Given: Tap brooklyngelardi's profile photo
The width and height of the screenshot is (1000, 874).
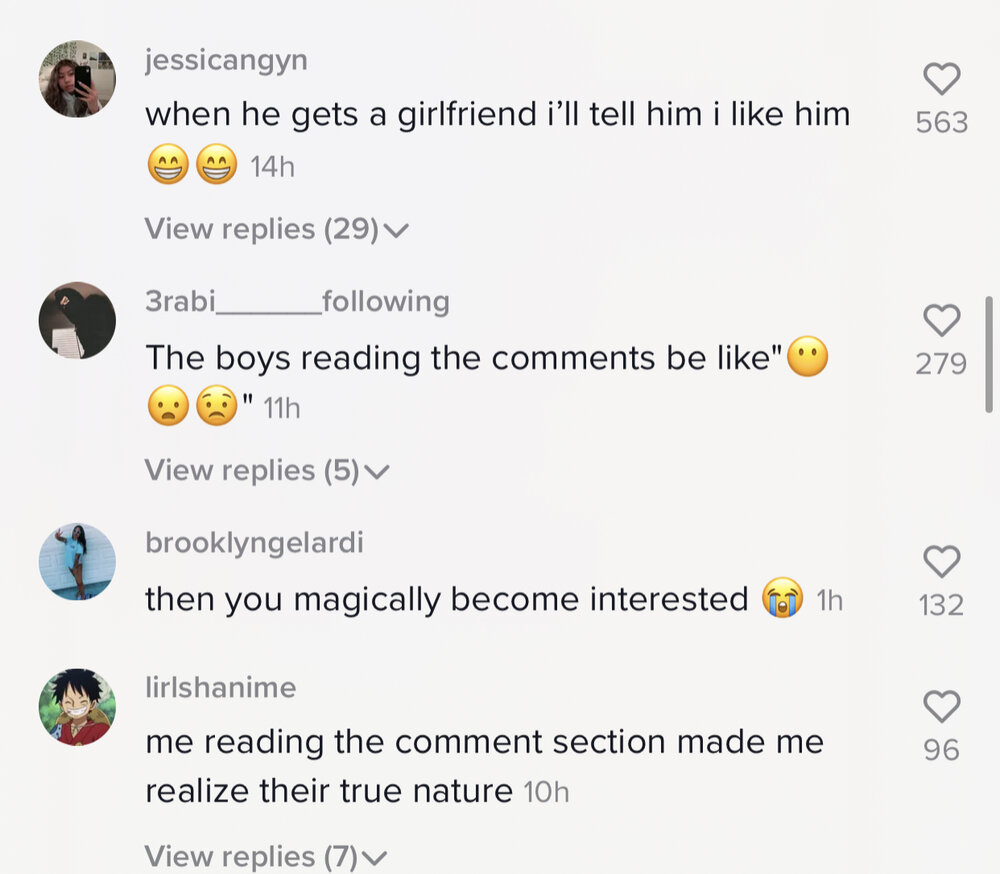Looking at the screenshot, I should [77, 562].
